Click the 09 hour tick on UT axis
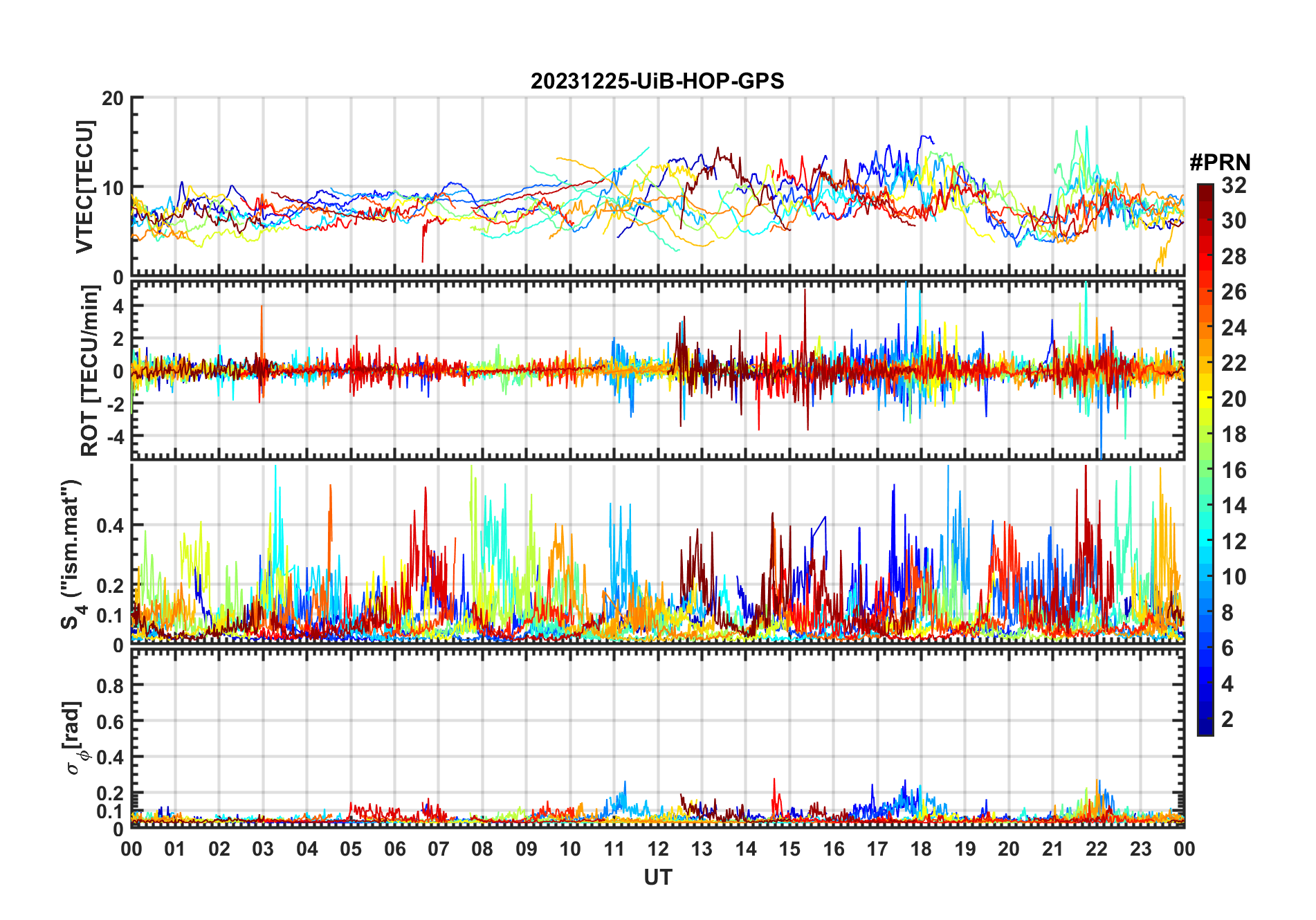 [x=527, y=849]
